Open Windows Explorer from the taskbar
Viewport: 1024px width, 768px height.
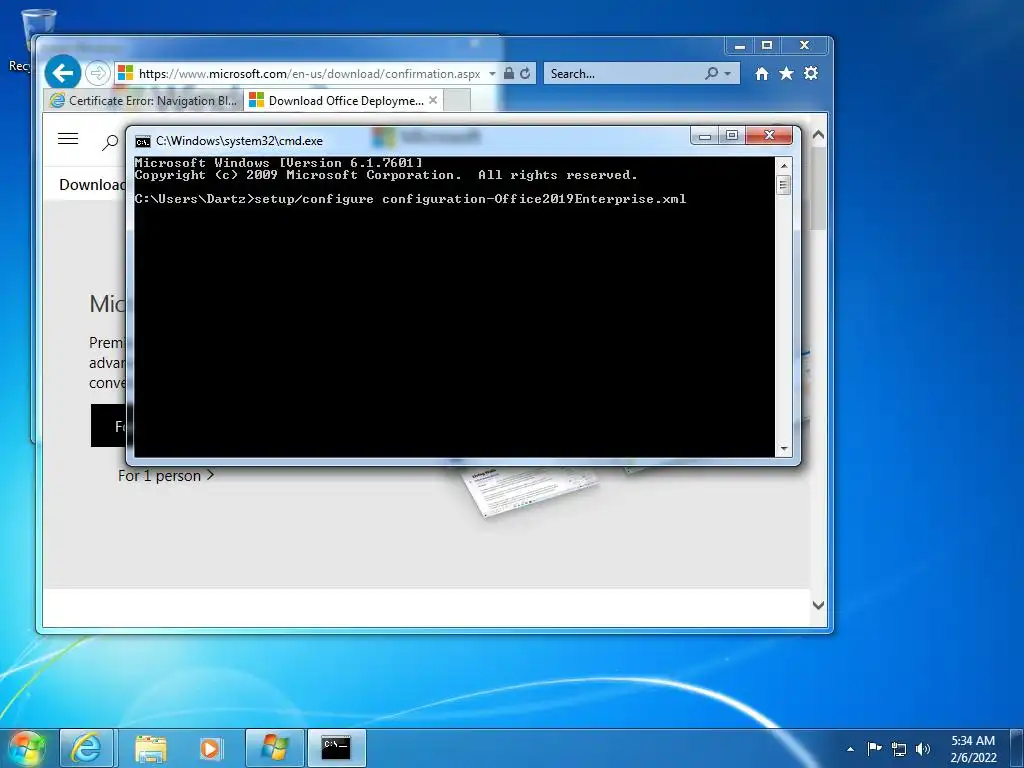(151, 748)
